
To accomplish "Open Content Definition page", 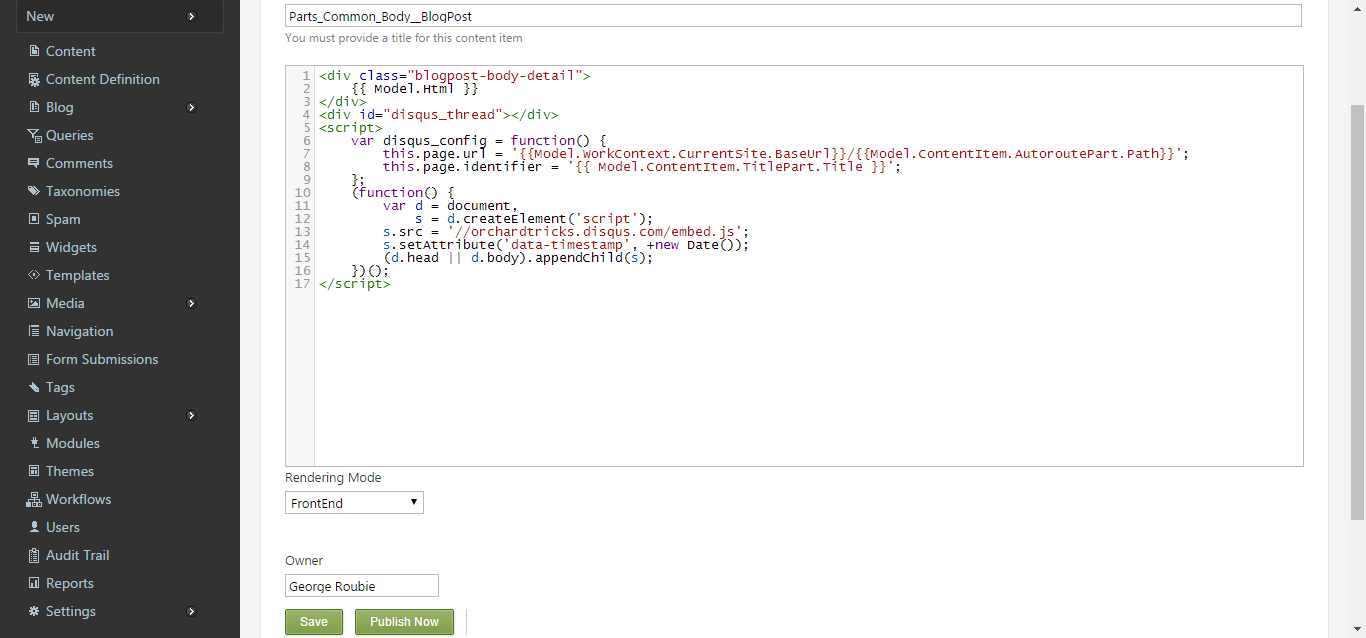I will click(103, 79).
